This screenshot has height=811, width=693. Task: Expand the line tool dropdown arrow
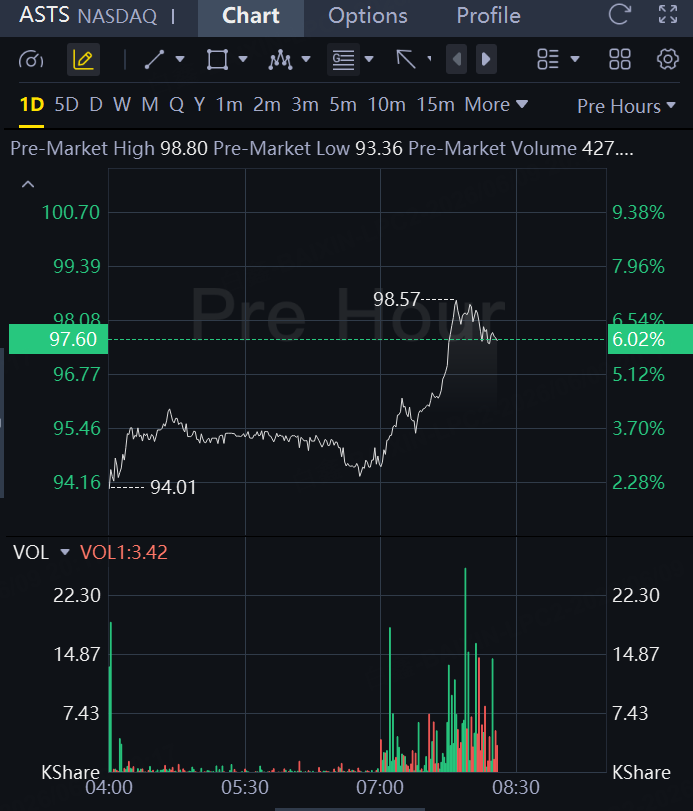[x=180, y=59]
